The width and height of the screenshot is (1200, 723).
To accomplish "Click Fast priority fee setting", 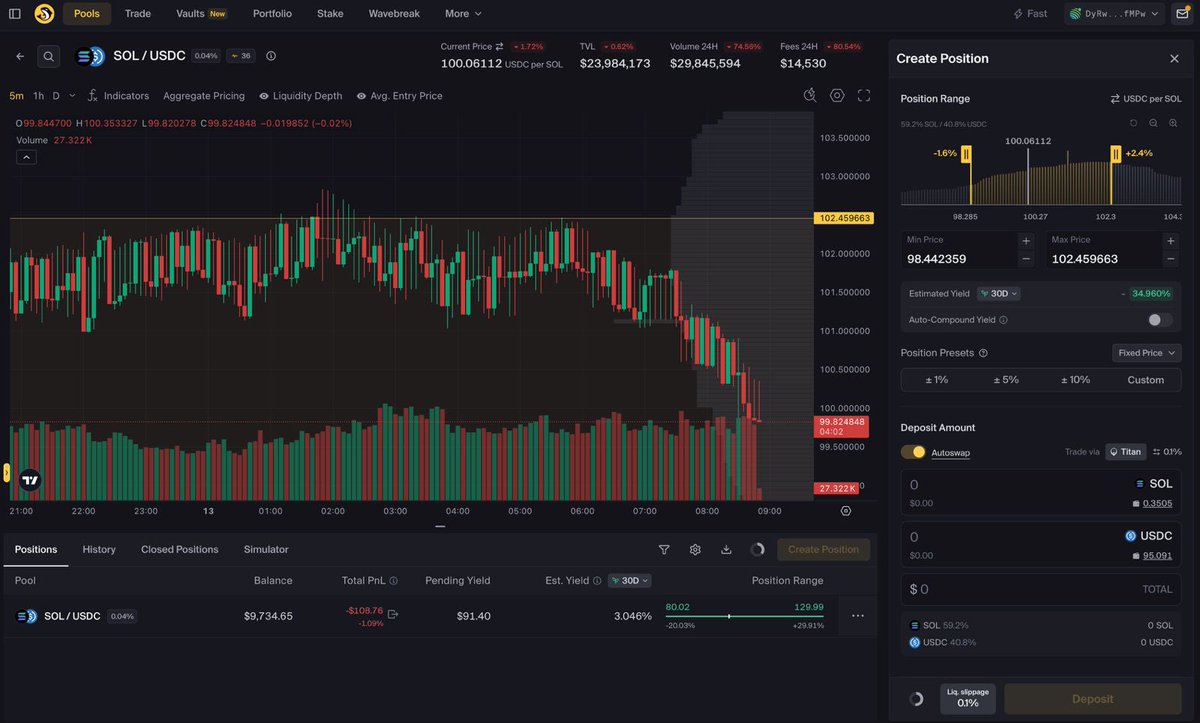I will [x=1030, y=14].
